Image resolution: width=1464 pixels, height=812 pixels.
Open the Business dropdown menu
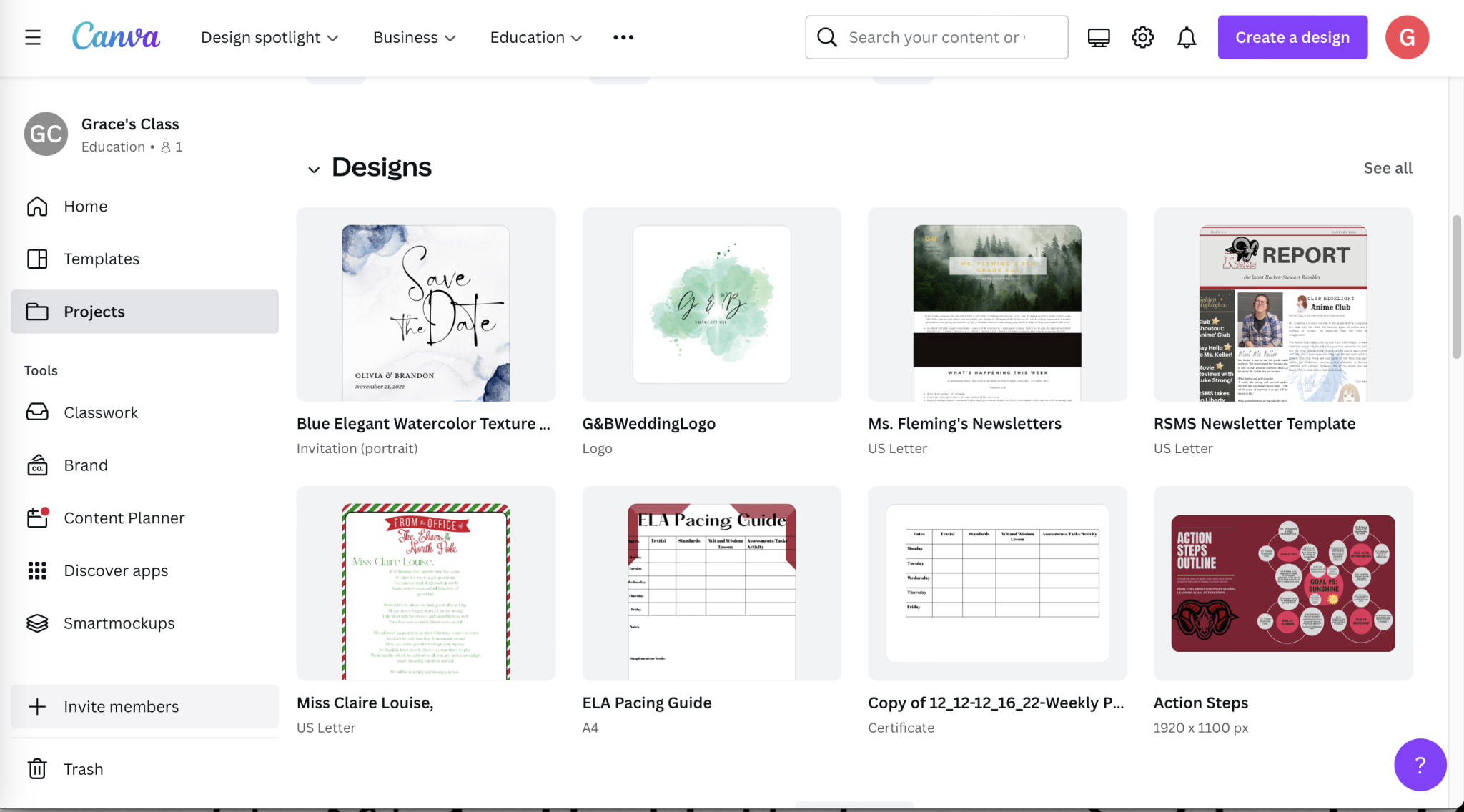(415, 37)
